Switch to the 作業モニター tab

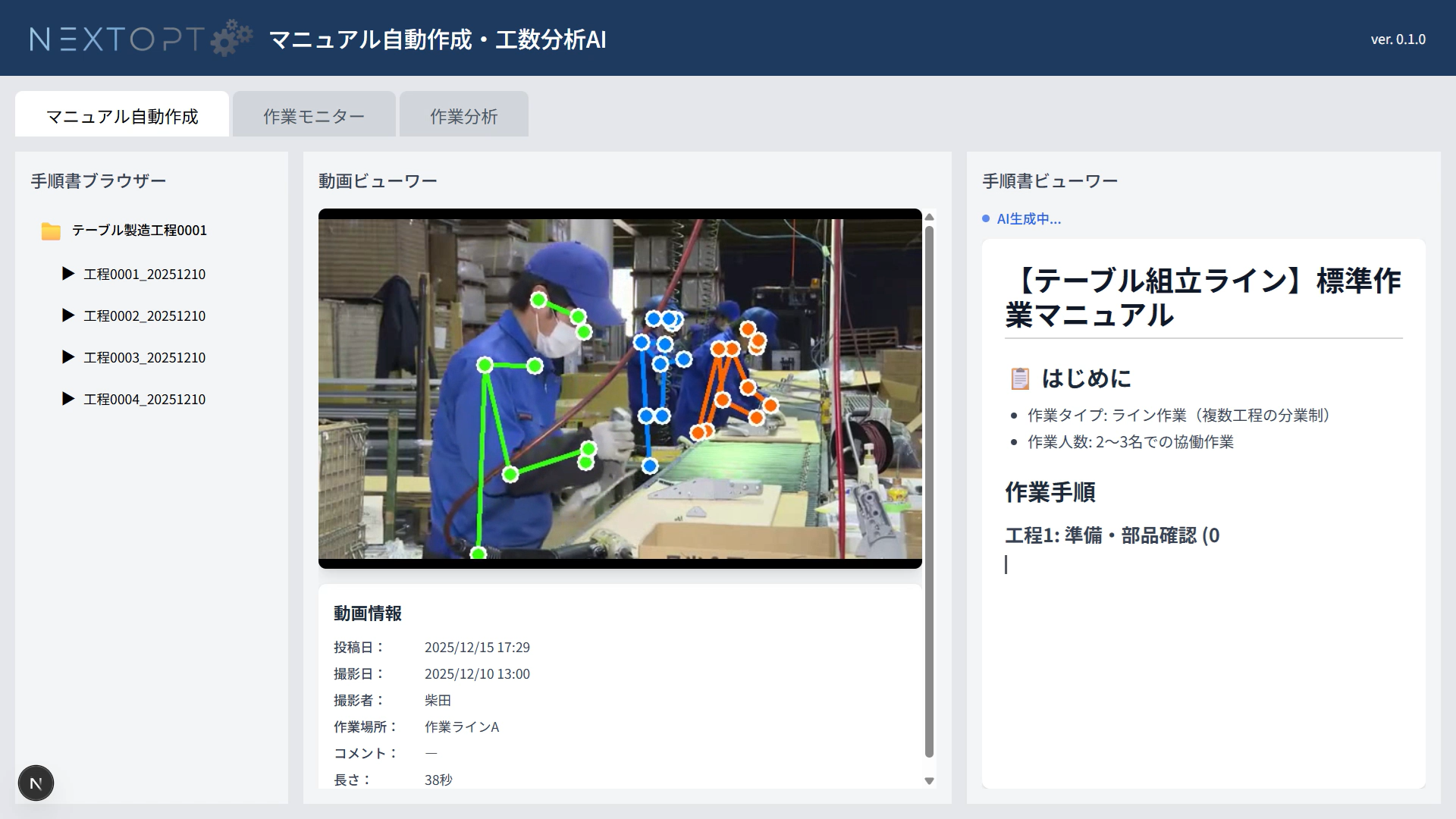click(x=313, y=115)
